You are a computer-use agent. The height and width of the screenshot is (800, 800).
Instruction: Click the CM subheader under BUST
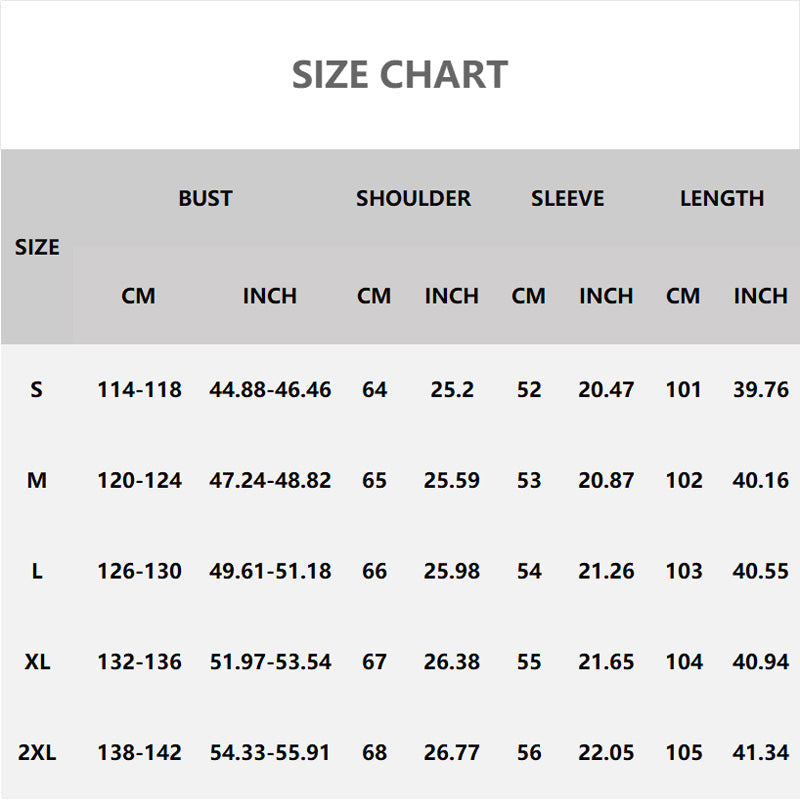(139, 296)
